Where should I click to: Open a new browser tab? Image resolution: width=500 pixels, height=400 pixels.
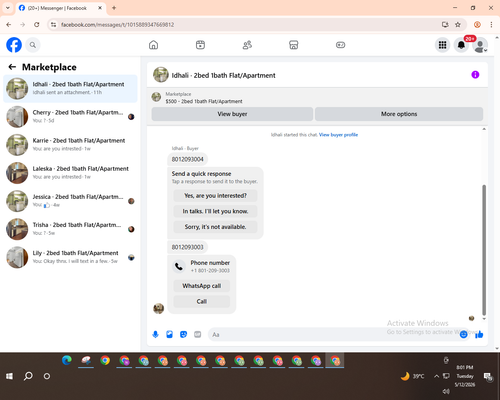pos(114,8)
